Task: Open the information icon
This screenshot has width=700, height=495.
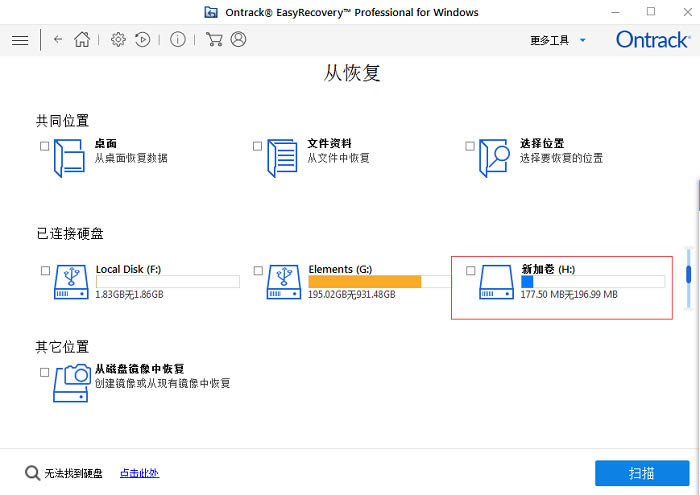Action: [178, 40]
